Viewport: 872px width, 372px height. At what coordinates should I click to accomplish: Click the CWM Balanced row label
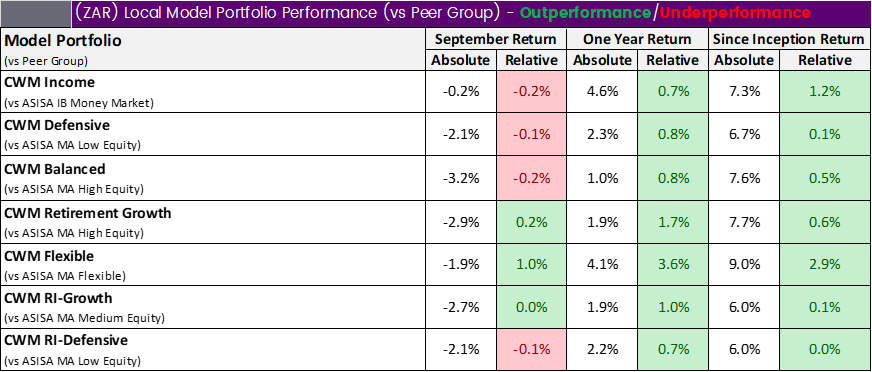pos(213,178)
